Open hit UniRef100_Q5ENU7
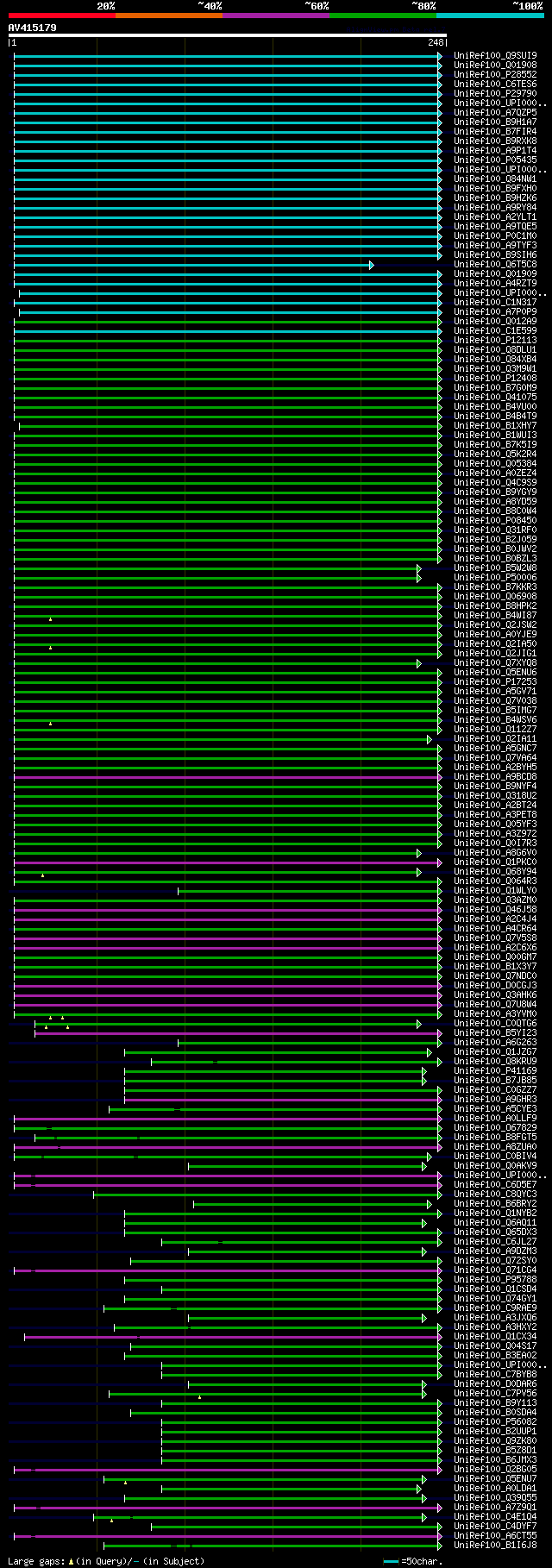552x1568 pixels. coord(495,1479)
